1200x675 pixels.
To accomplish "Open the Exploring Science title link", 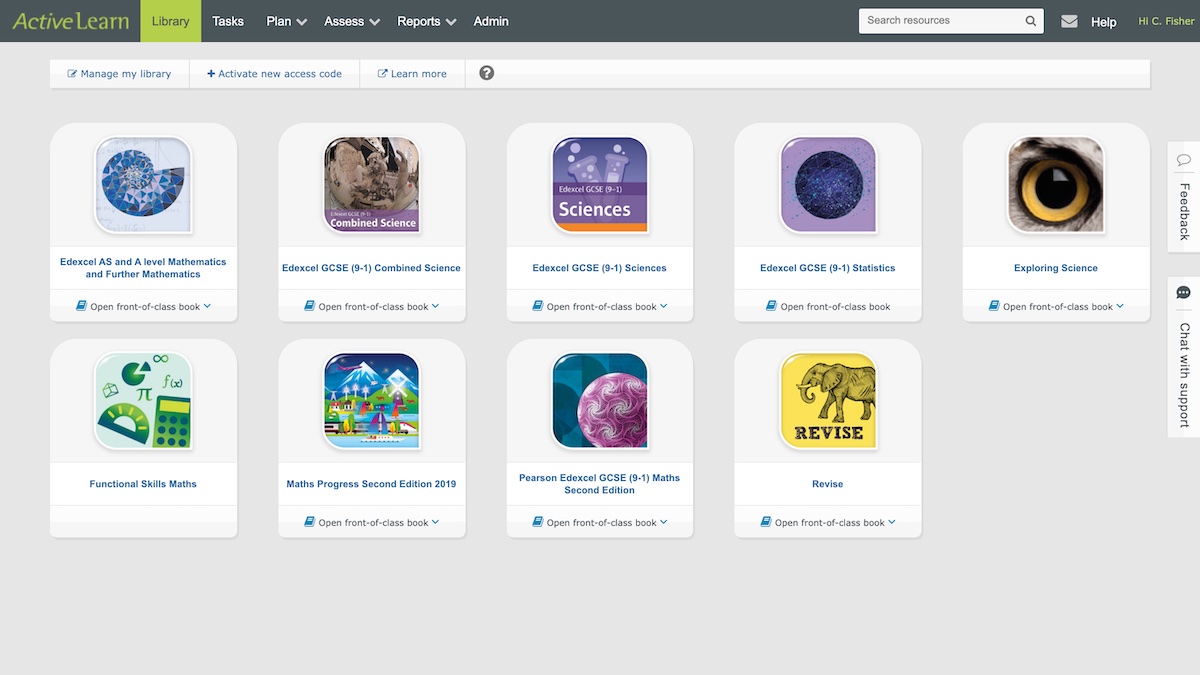I will click(x=1056, y=268).
